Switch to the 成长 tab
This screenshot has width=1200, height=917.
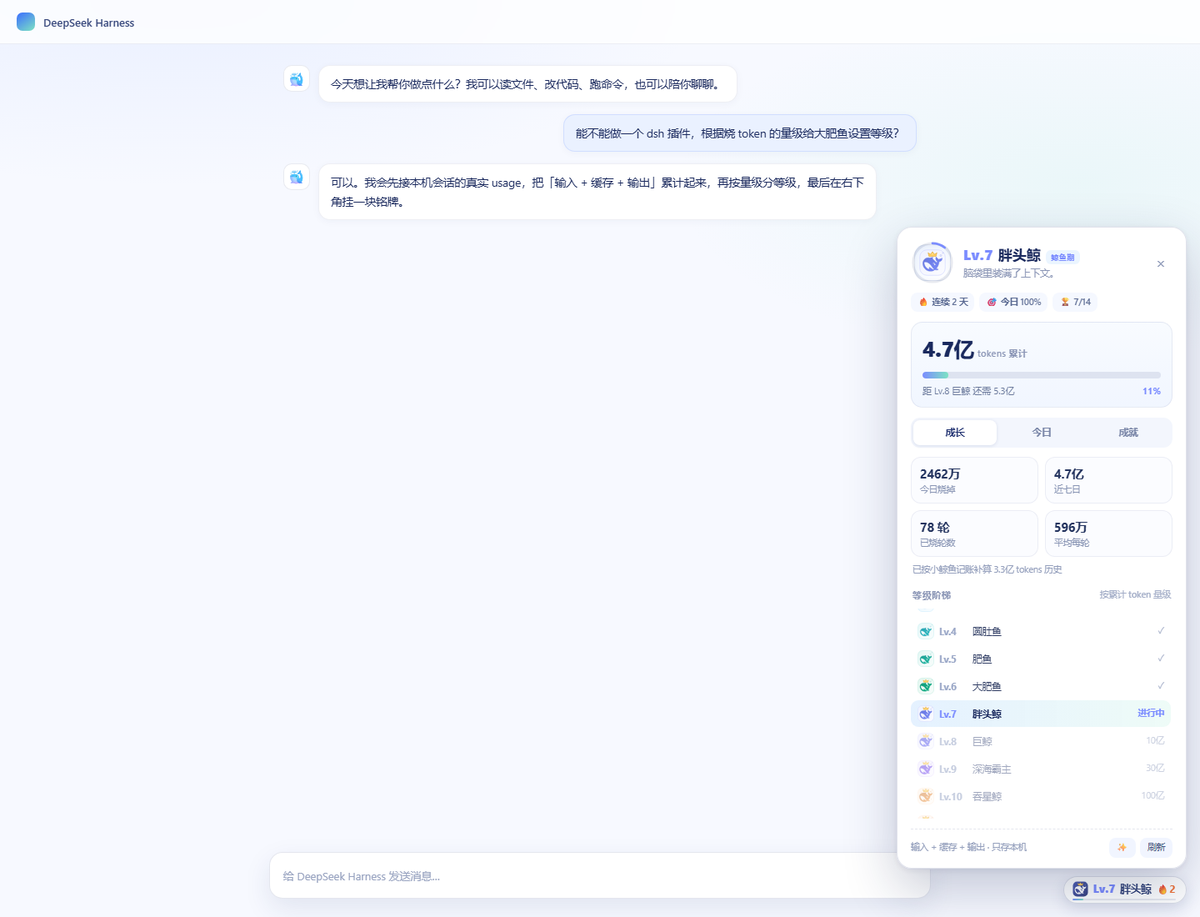click(x=955, y=432)
